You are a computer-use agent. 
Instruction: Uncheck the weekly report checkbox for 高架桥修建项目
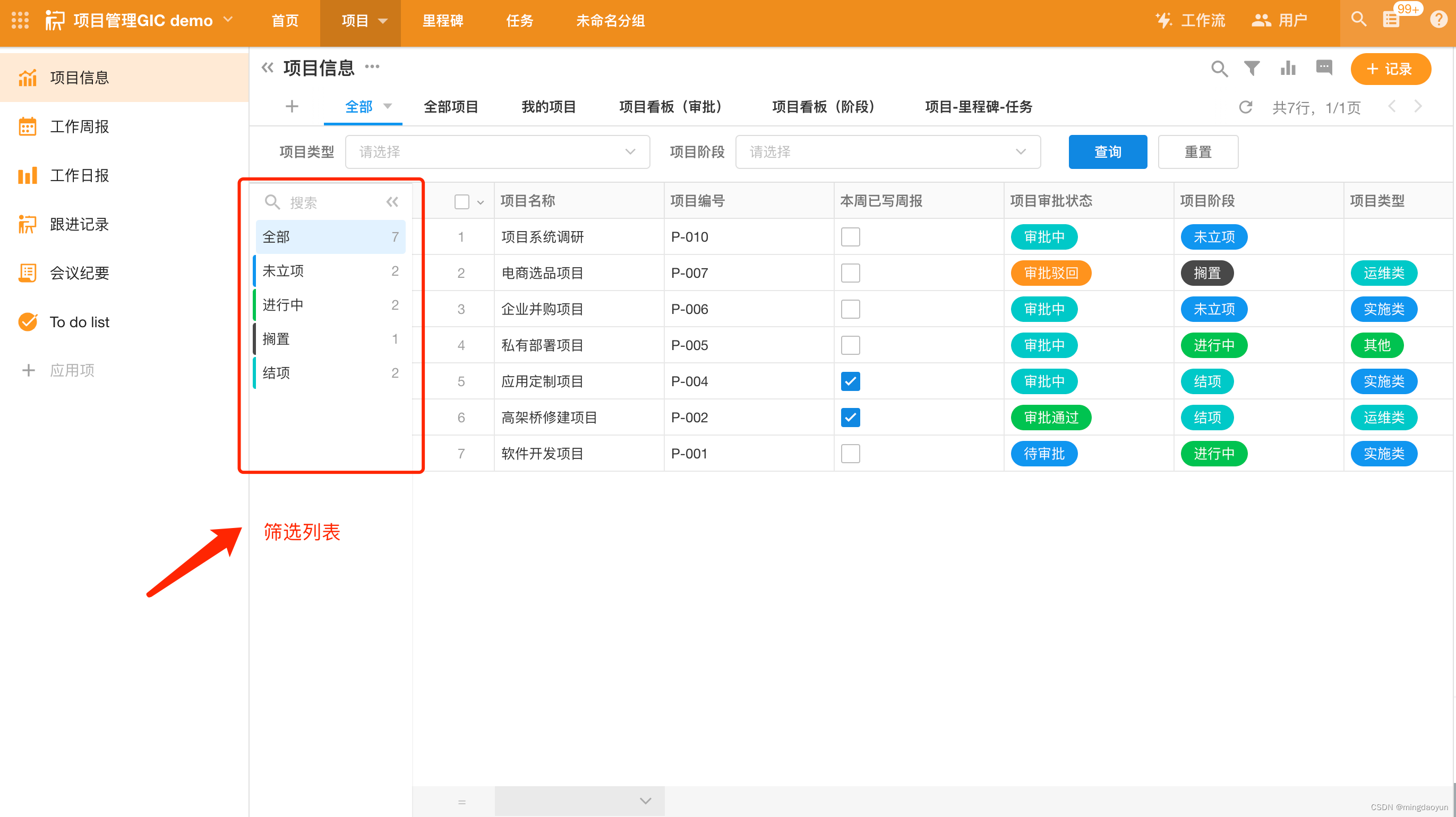pyautogui.click(x=850, y=417)
